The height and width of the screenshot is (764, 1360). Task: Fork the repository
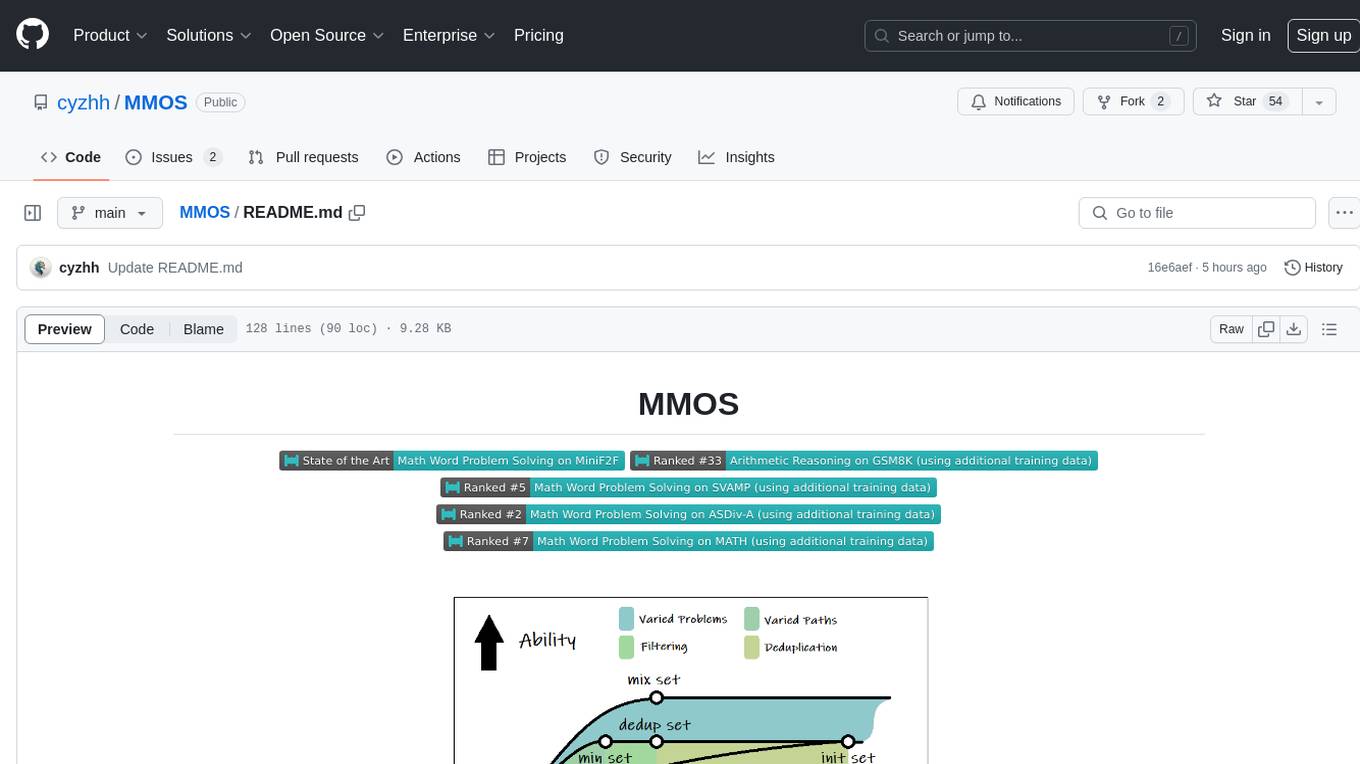tap(1133, 102)
